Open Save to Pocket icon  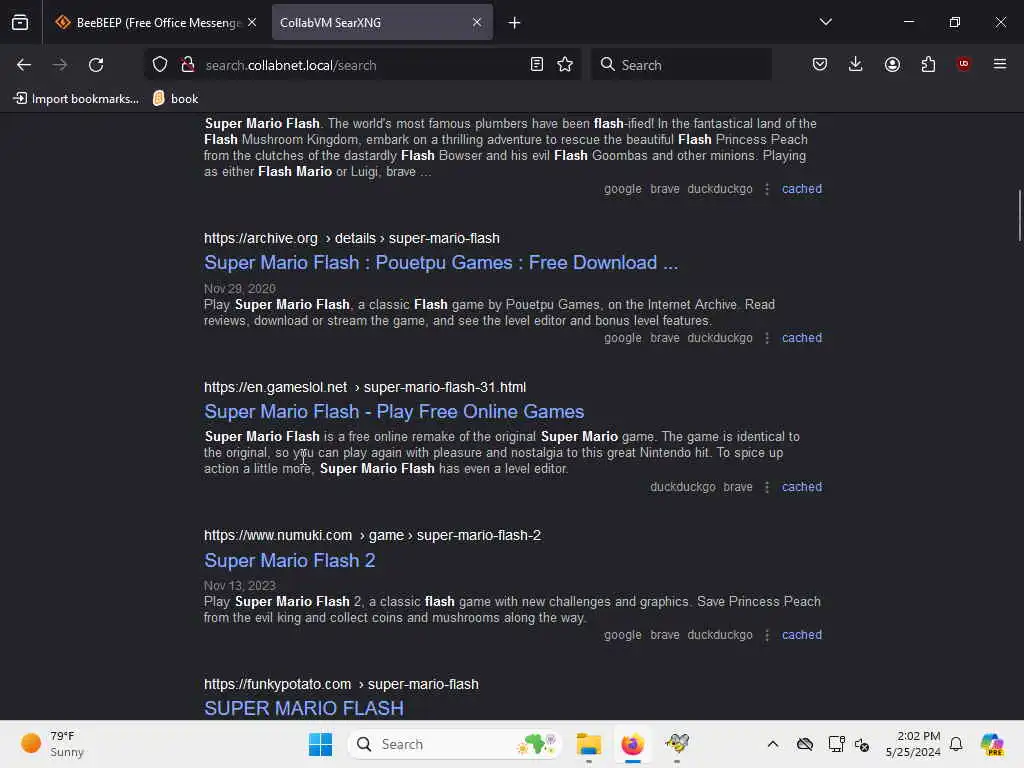(x=820, y=65)
